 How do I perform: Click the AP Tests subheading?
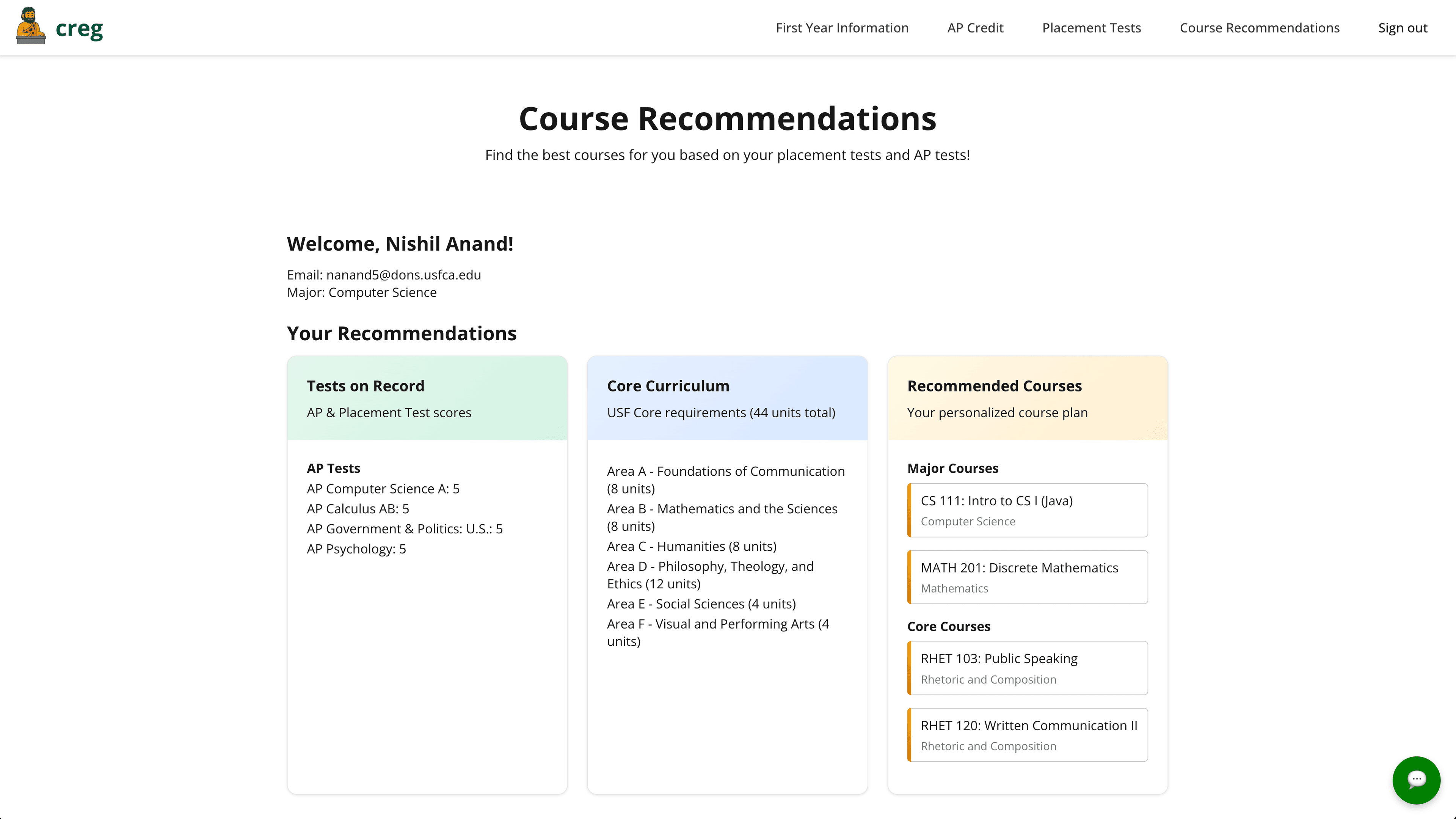tap(334, 468)
